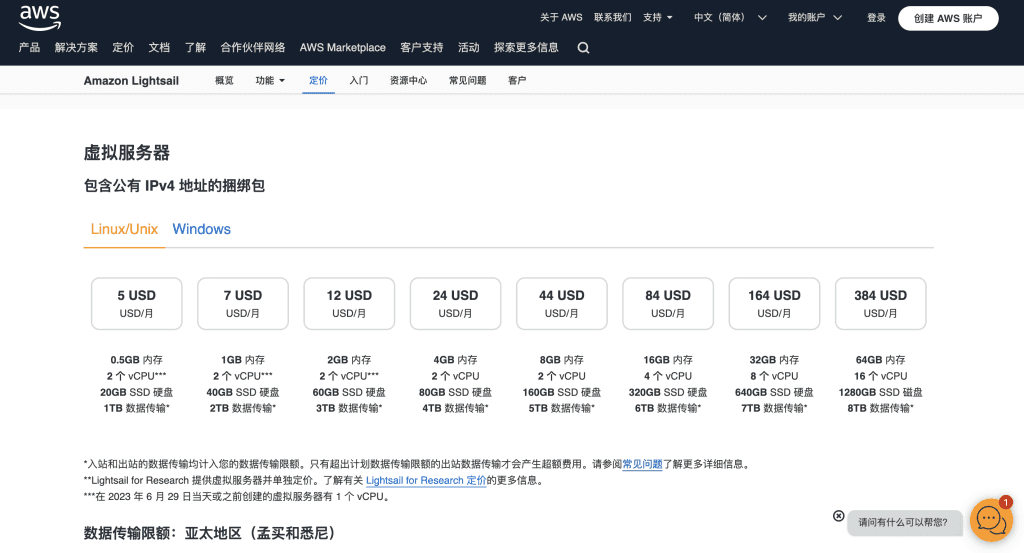Open the 常见问题 footnote link

click(642, 464)
